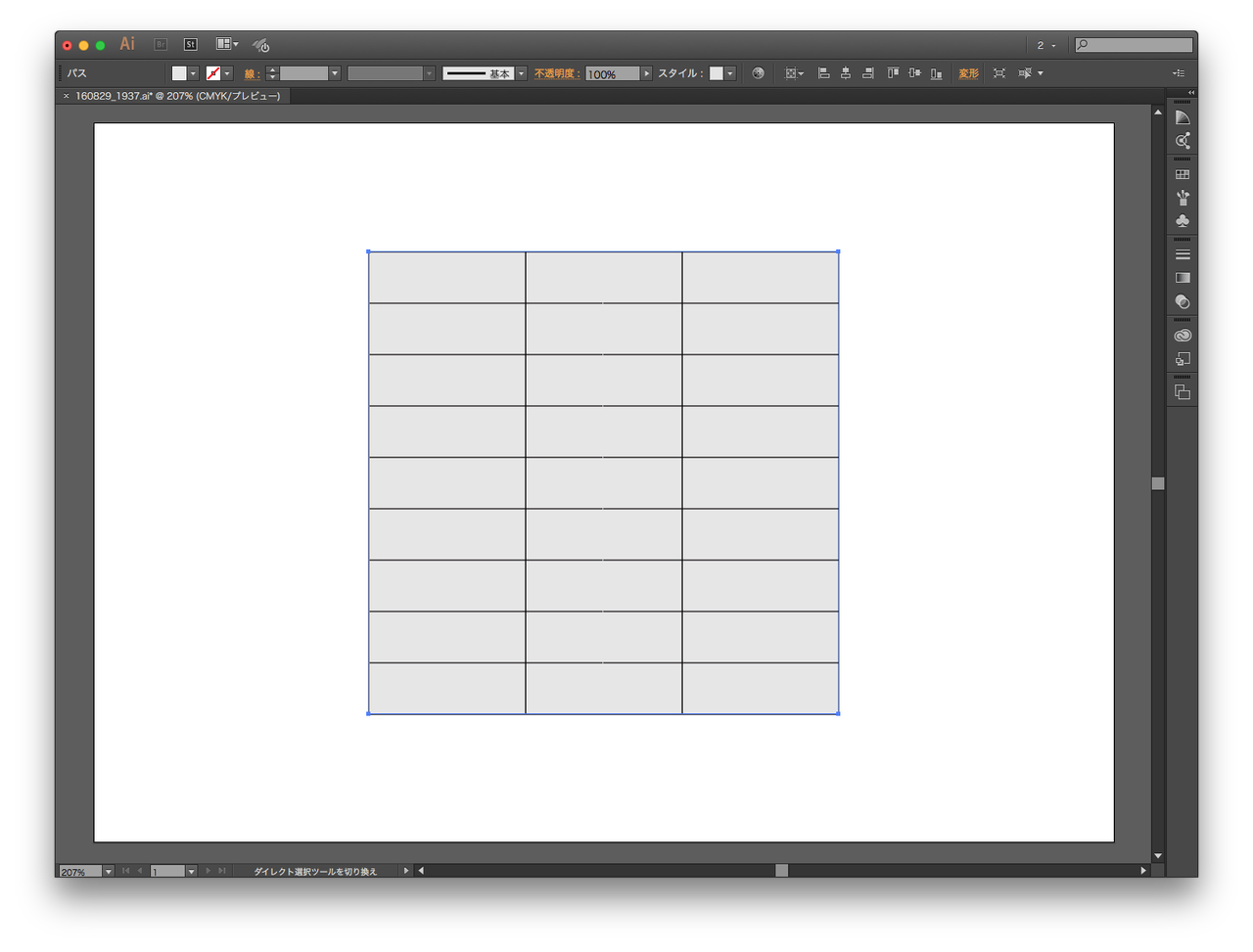Open the stroke weight dropdown
Image resolution: width=1253 pixels, height=952 pixels.
point(335,73)
